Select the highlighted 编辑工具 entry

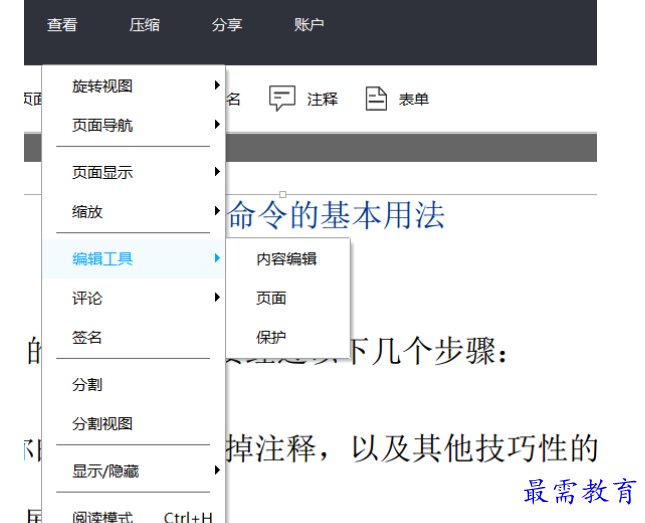(133, 259)
